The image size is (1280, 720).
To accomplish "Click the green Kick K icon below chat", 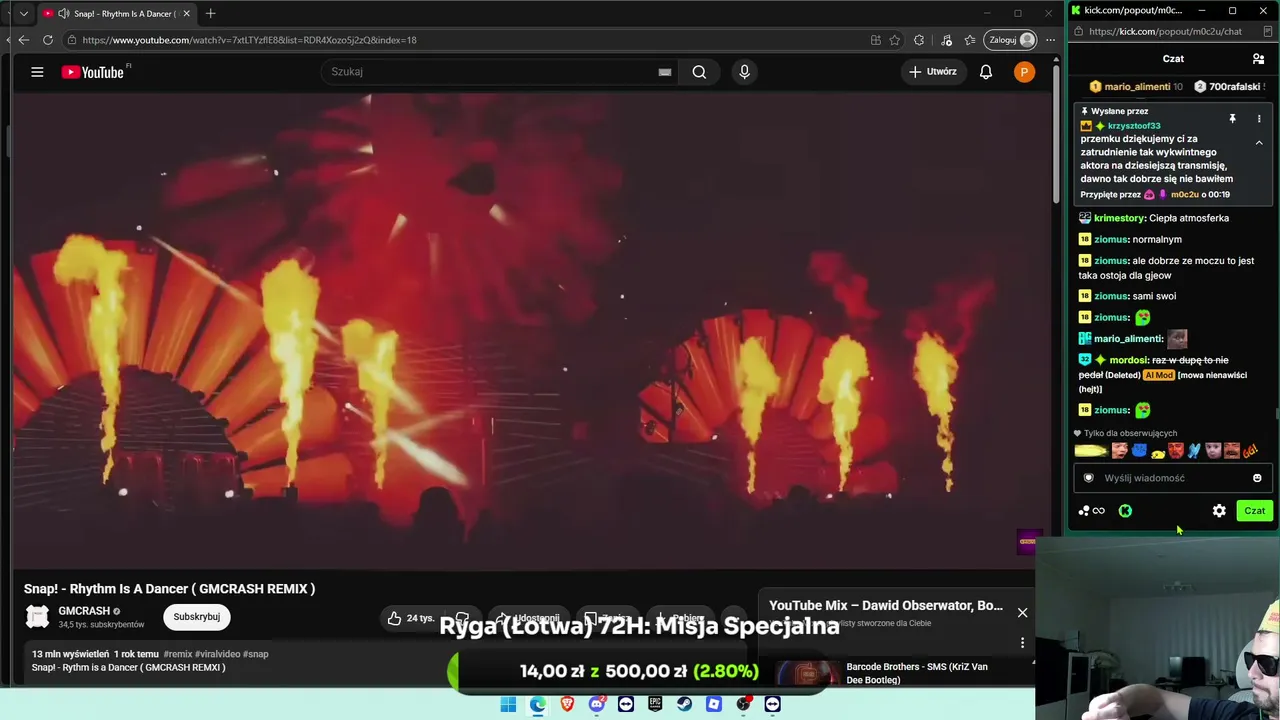I will point(1125,511).
